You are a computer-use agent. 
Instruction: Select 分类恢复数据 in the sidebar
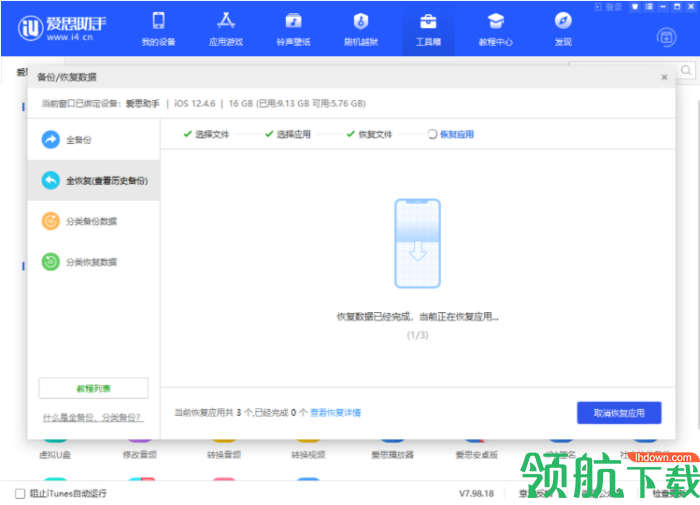[x=94, y=262]
